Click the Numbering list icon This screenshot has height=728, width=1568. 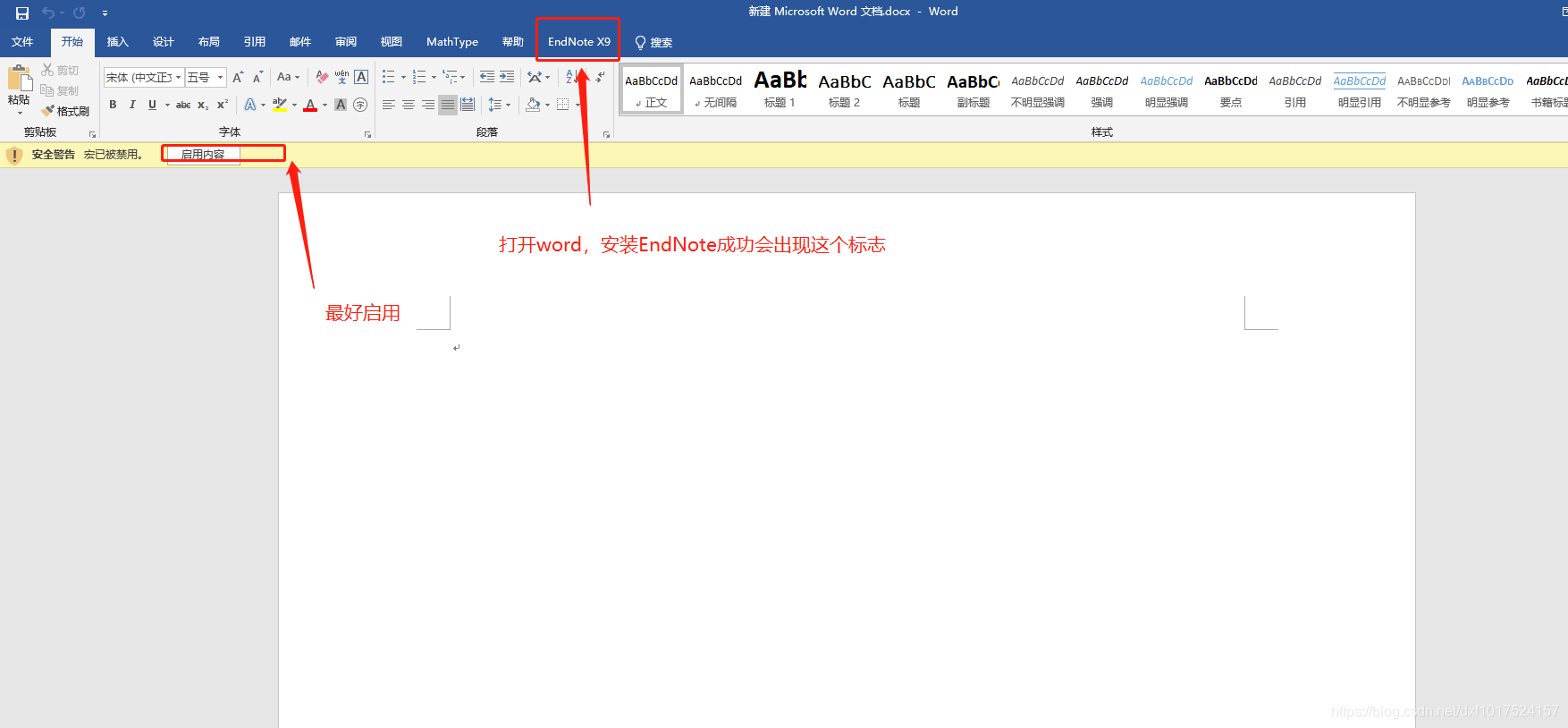pyautogui.click(x=419, y=77)
